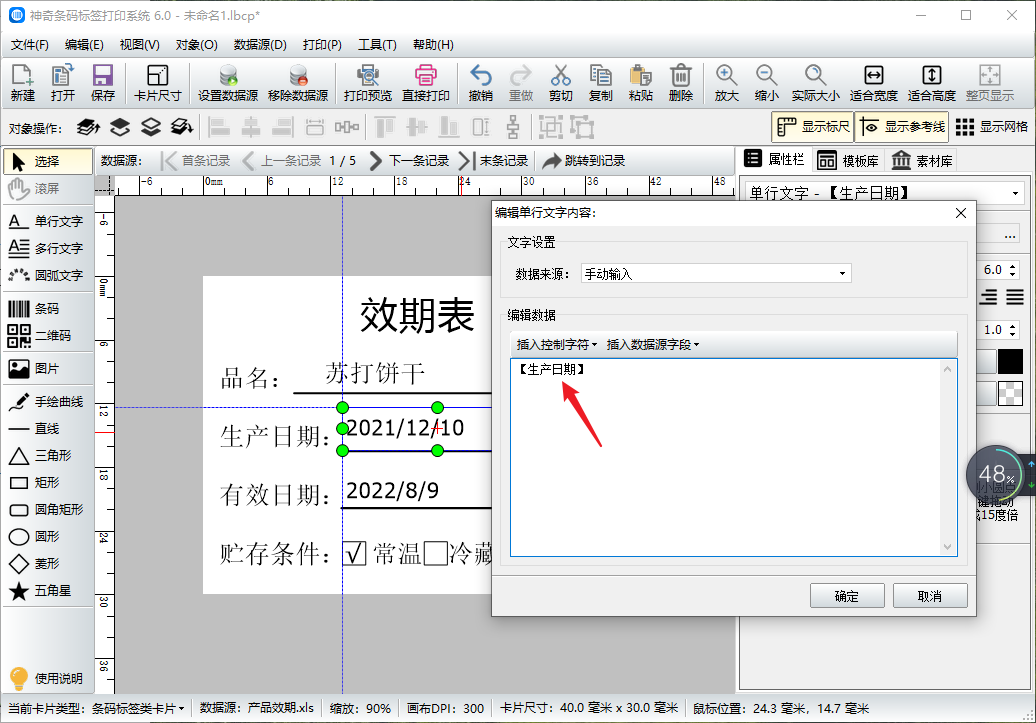This screenshot has height=723, width=1036.
Task: Click the 新建 (New) toolbar icon
Action: tap(22, 83)
